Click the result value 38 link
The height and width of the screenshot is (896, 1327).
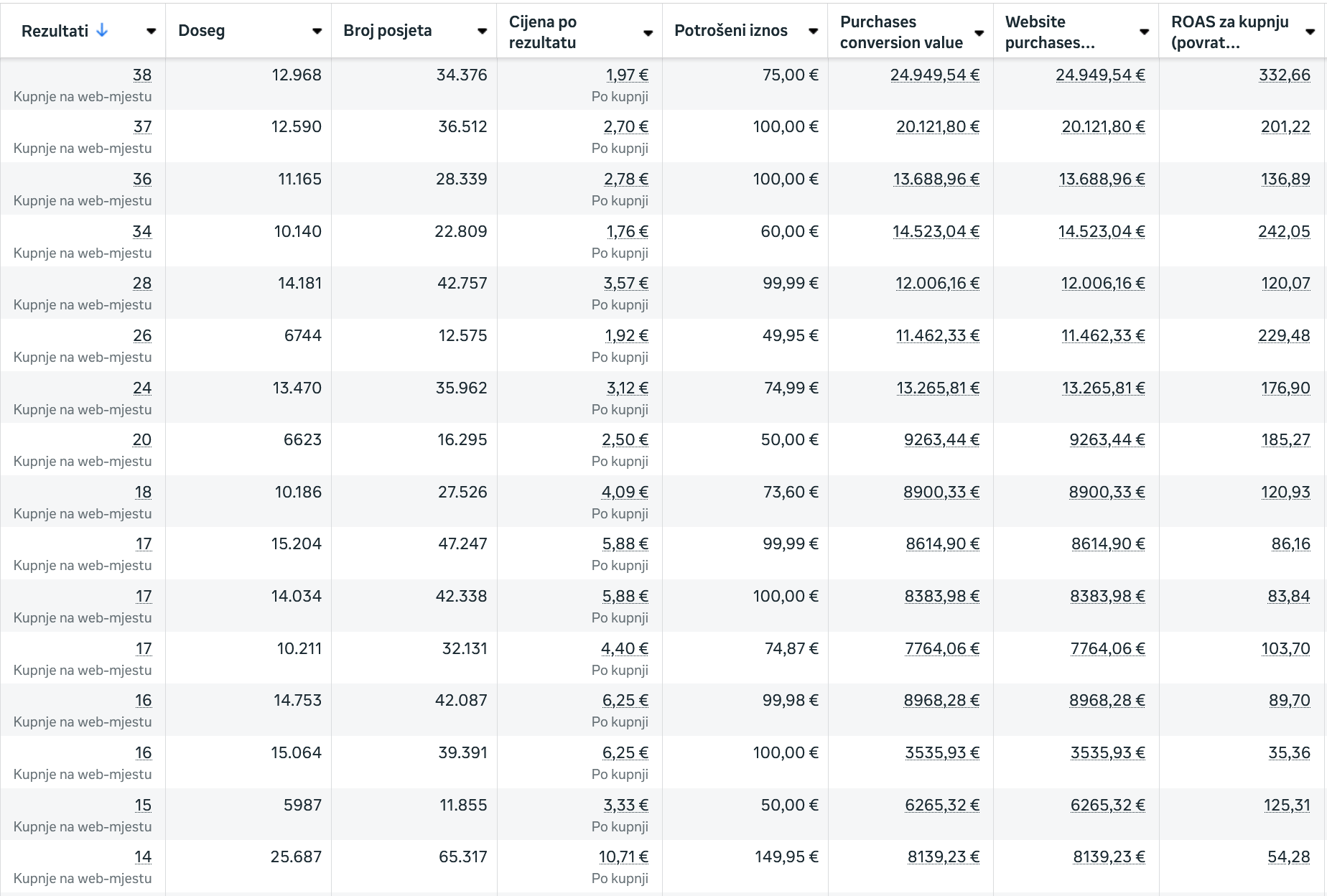141,75
